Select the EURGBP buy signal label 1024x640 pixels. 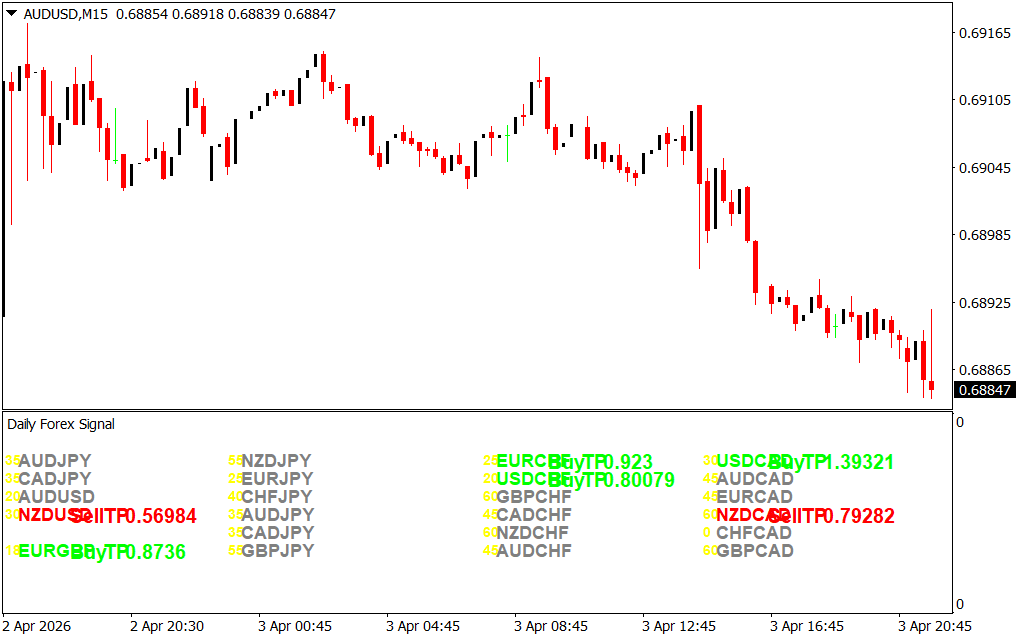(56, 551)
